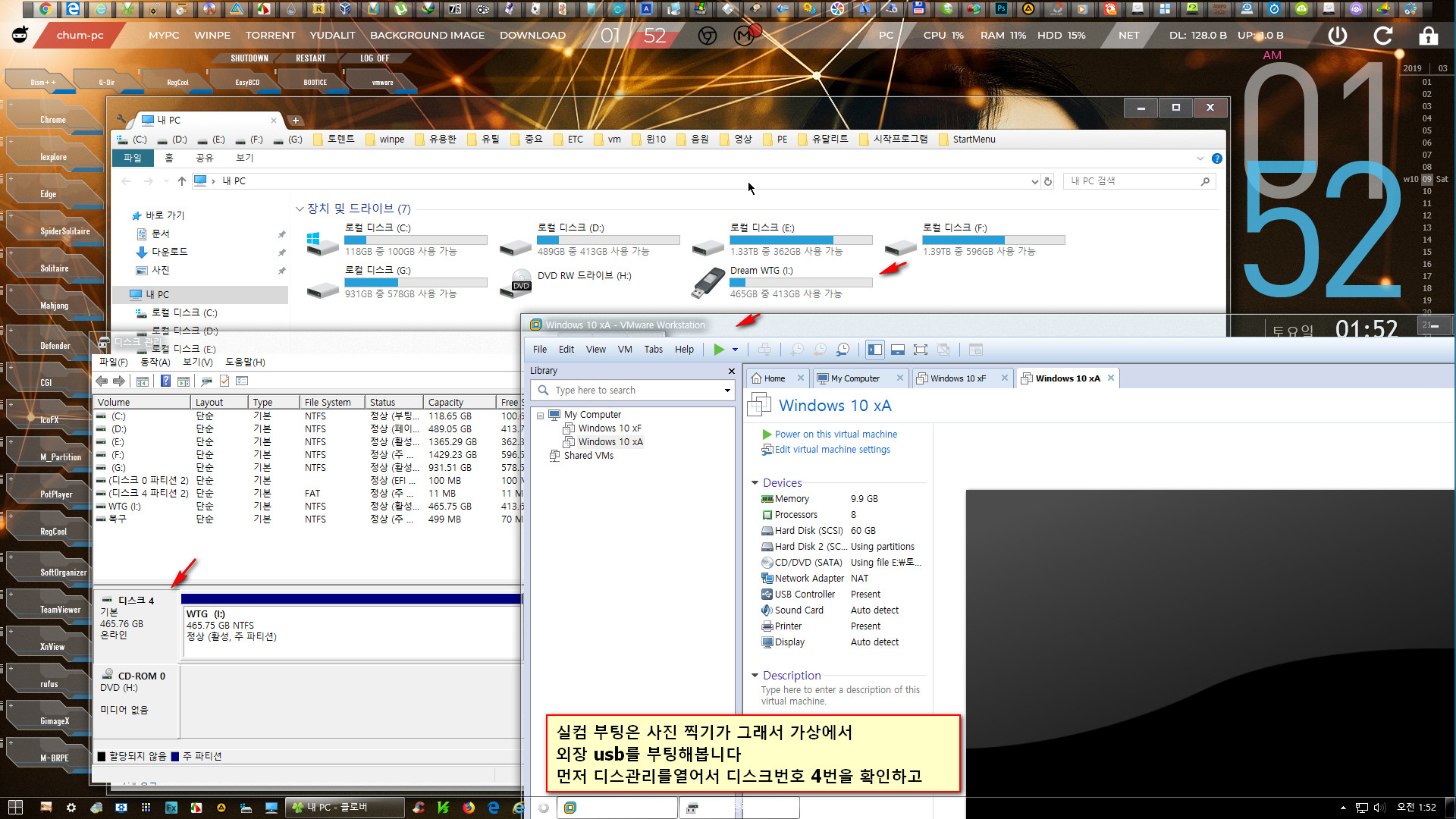The height and width of the screenshot is (819, 1456).
Task: Click Chrome icon in top launcher bar
Action: (x=45, y=9)
